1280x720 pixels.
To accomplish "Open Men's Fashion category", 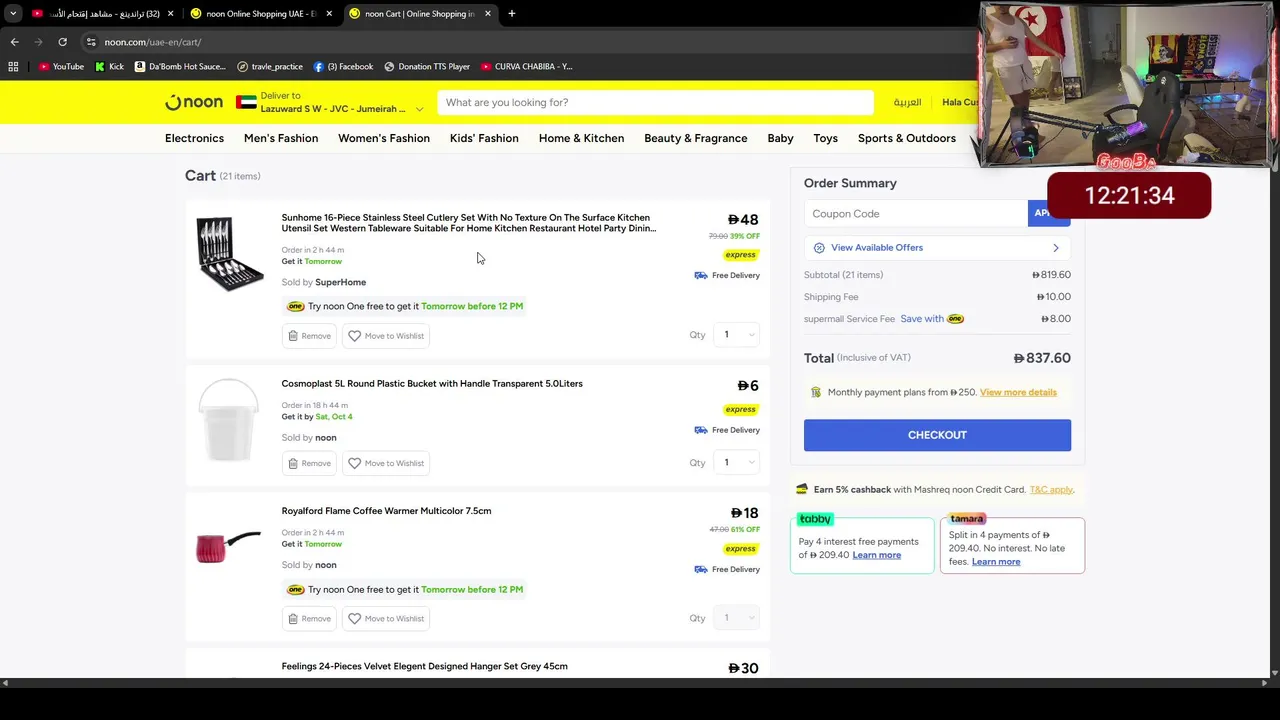I will [x=281, y=138].
